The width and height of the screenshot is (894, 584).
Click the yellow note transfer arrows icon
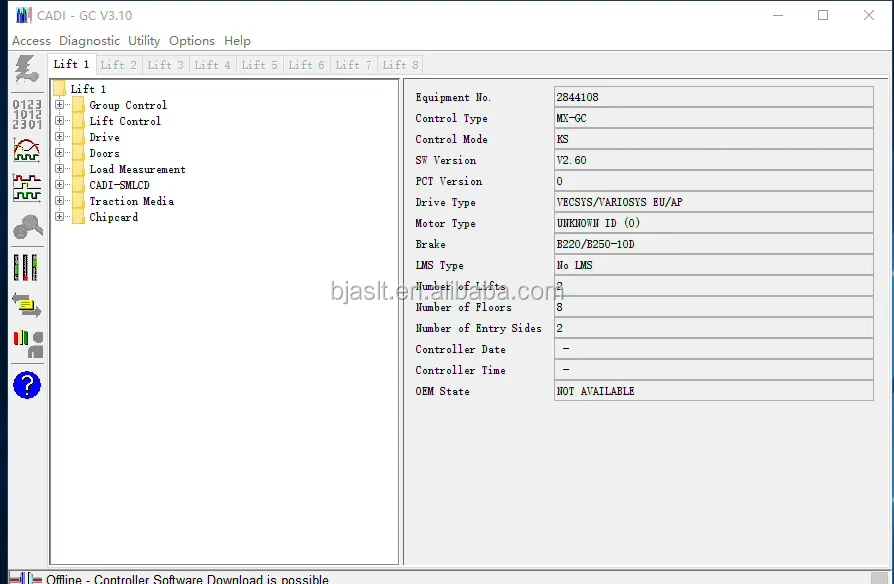(26, 305)
